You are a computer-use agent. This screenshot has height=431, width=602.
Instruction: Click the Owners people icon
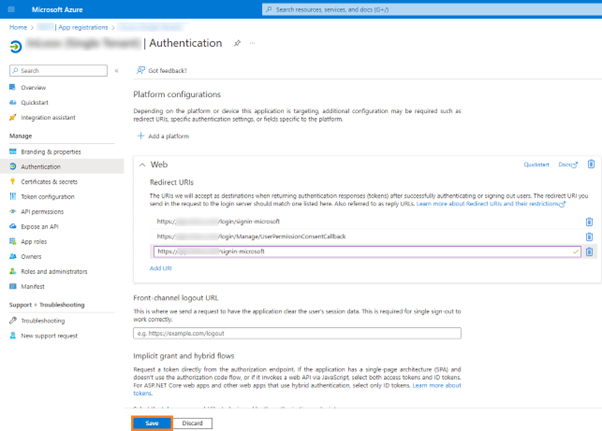13,256
